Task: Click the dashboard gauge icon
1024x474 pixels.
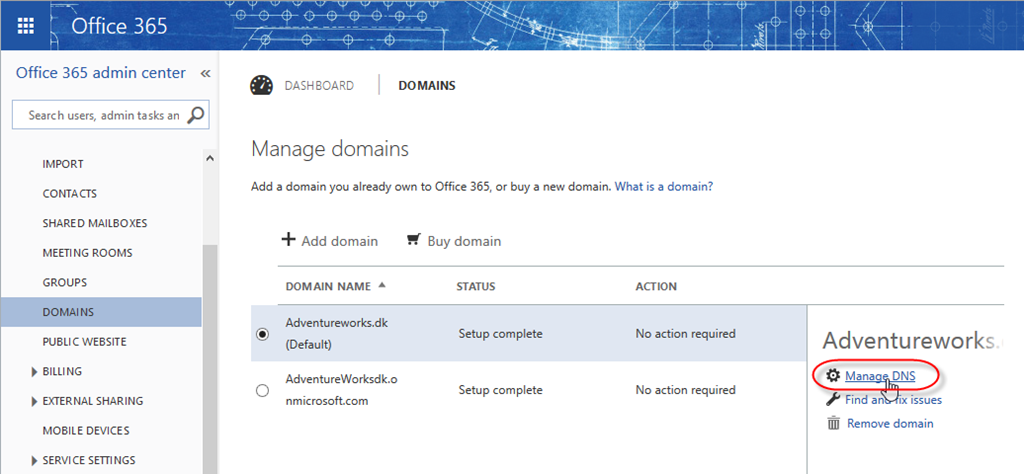Action: (x=261, y=86)
